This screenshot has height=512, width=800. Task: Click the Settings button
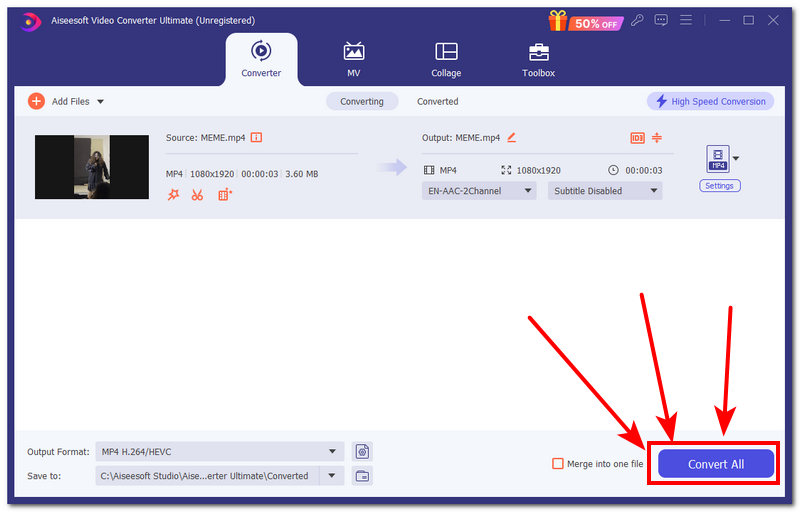pyautogui.click(x=719, y=186)
